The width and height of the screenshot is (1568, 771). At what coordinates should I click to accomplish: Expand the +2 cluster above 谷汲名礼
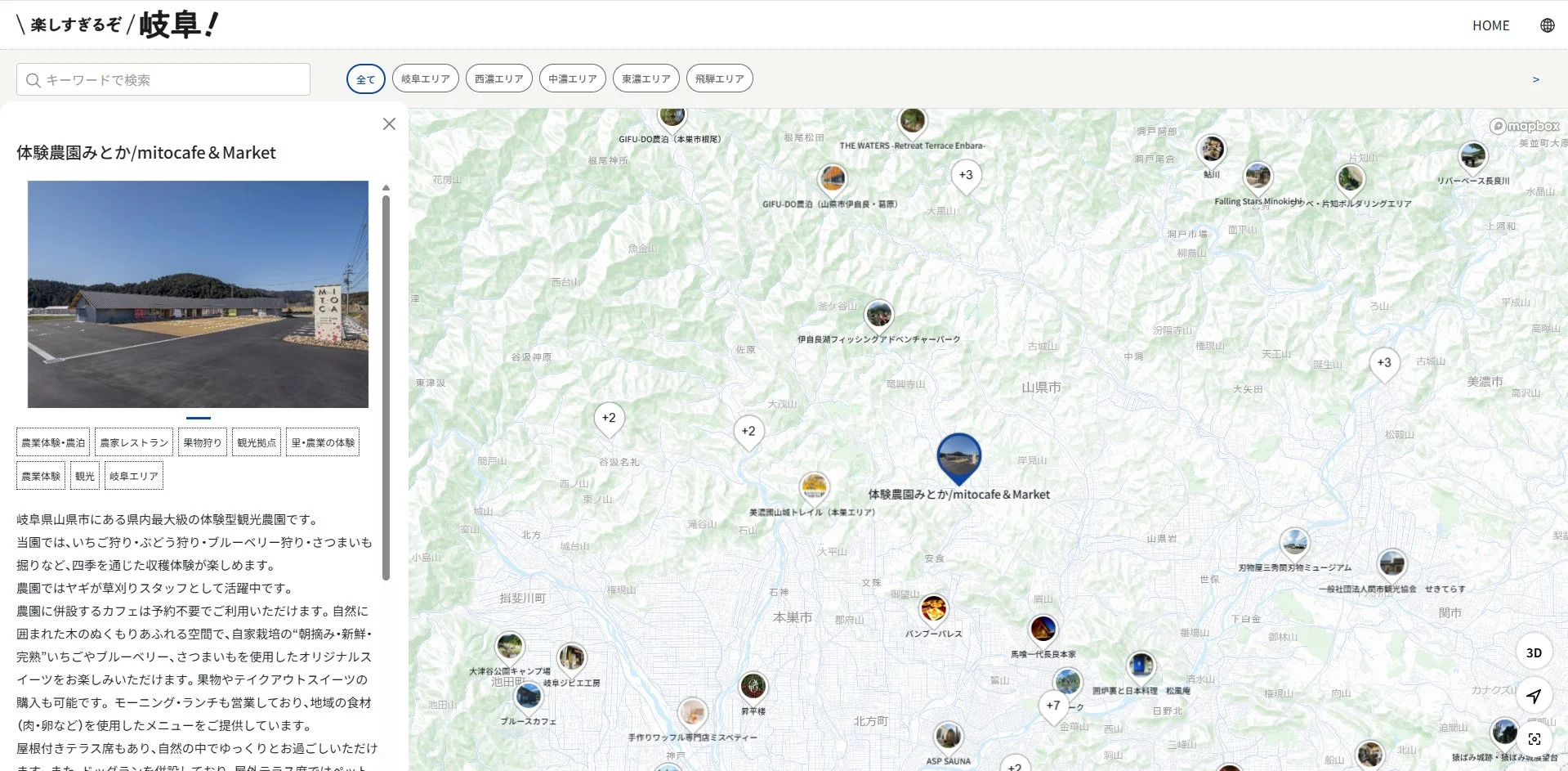(x=609, y=419)
